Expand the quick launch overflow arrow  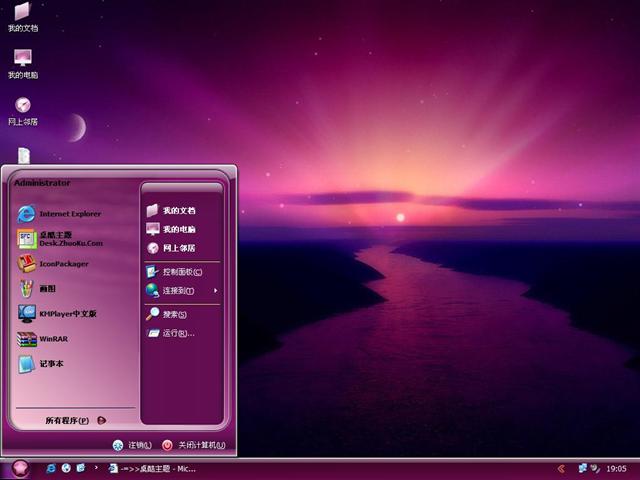[x=96, y=467]
